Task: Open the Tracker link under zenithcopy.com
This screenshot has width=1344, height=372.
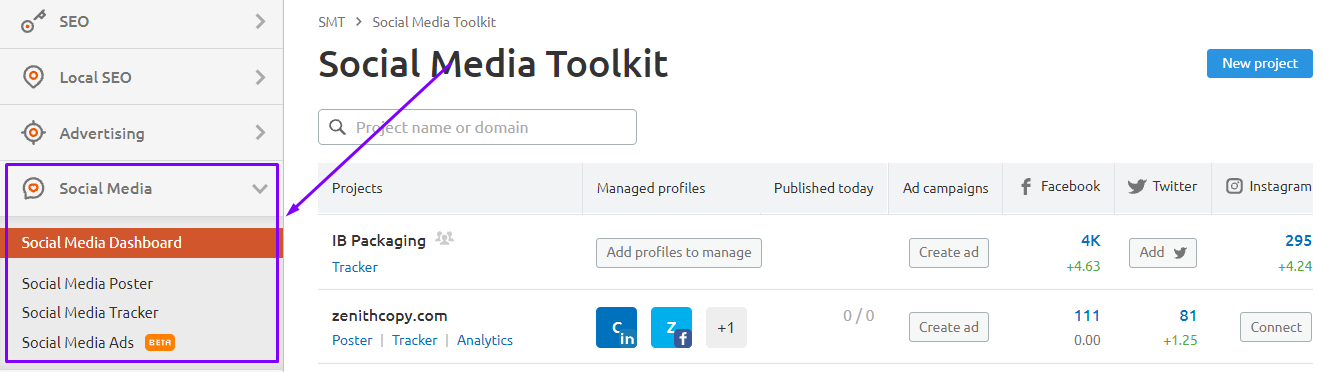Action: (x=415, y=340)
